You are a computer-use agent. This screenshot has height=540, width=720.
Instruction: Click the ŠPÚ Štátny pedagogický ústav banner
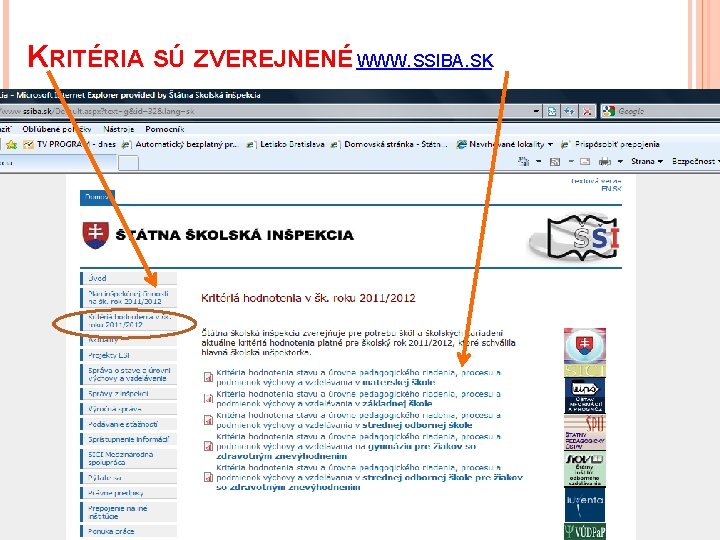pos(585,432)
